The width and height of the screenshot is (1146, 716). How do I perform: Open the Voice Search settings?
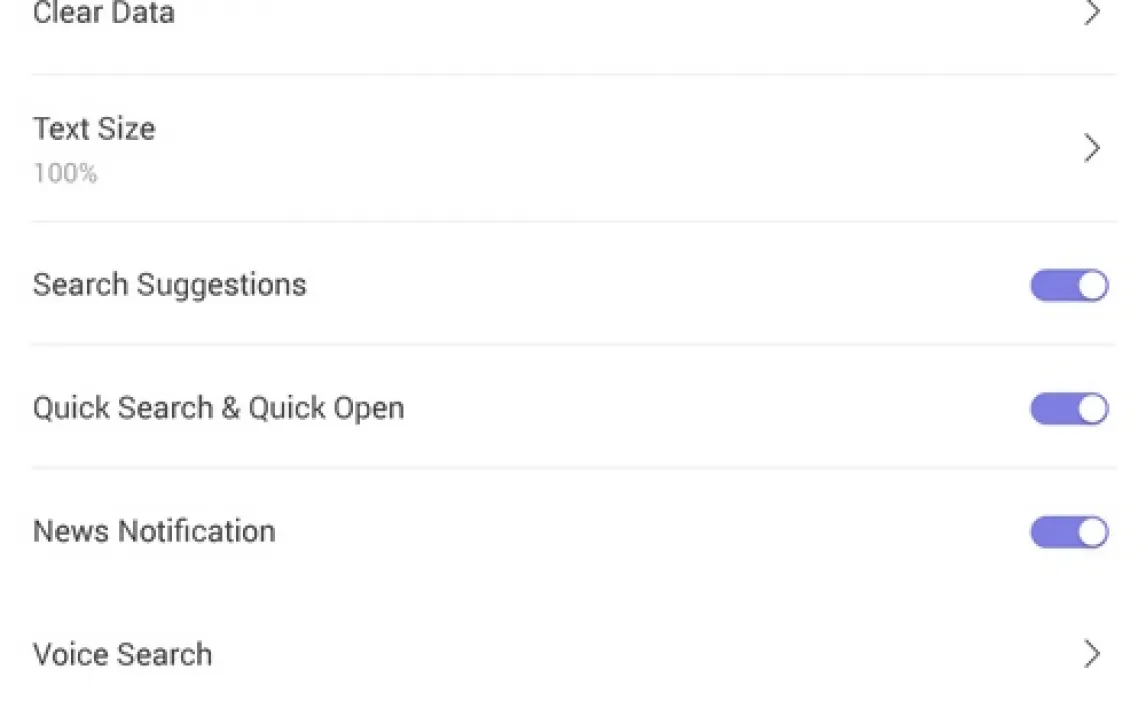[x=122, y=655]
